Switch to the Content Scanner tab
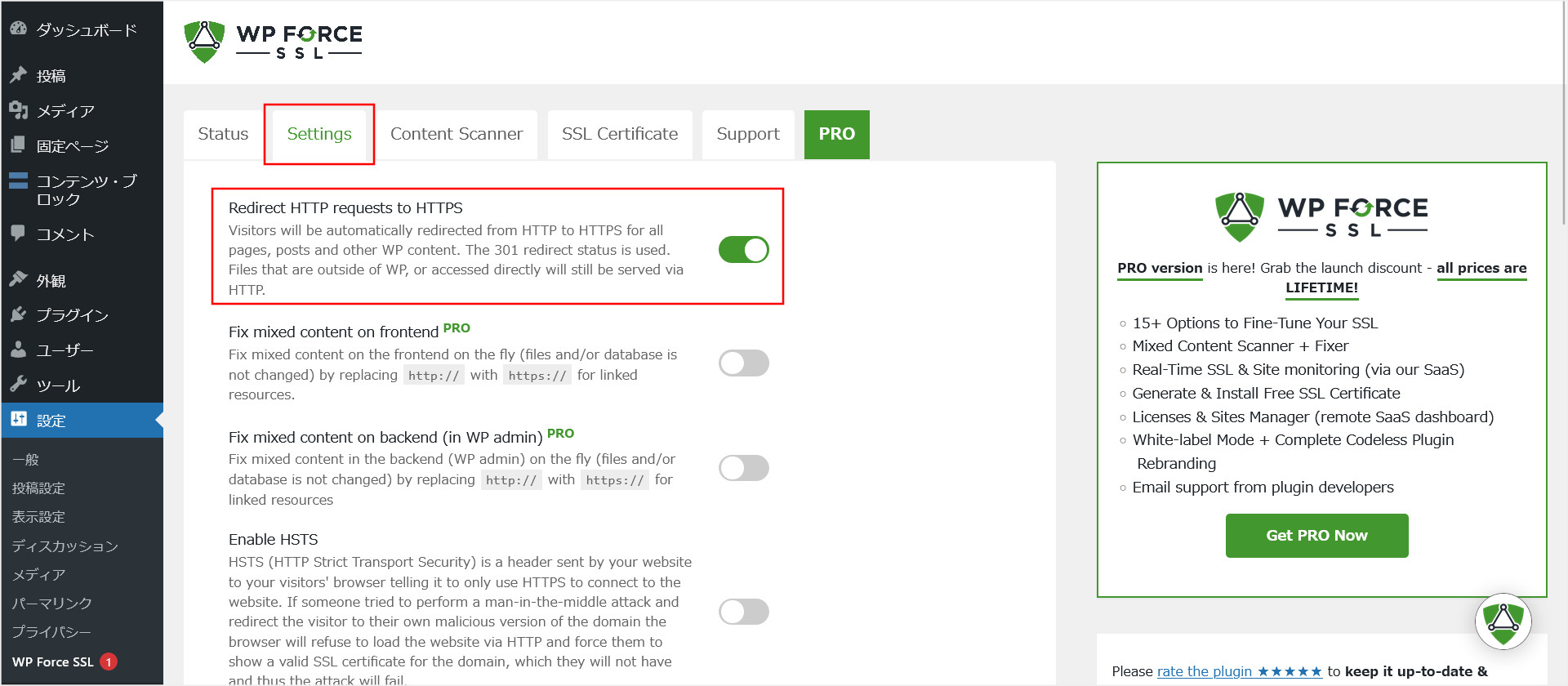The image size is (1568, 686). pos(456,134)
